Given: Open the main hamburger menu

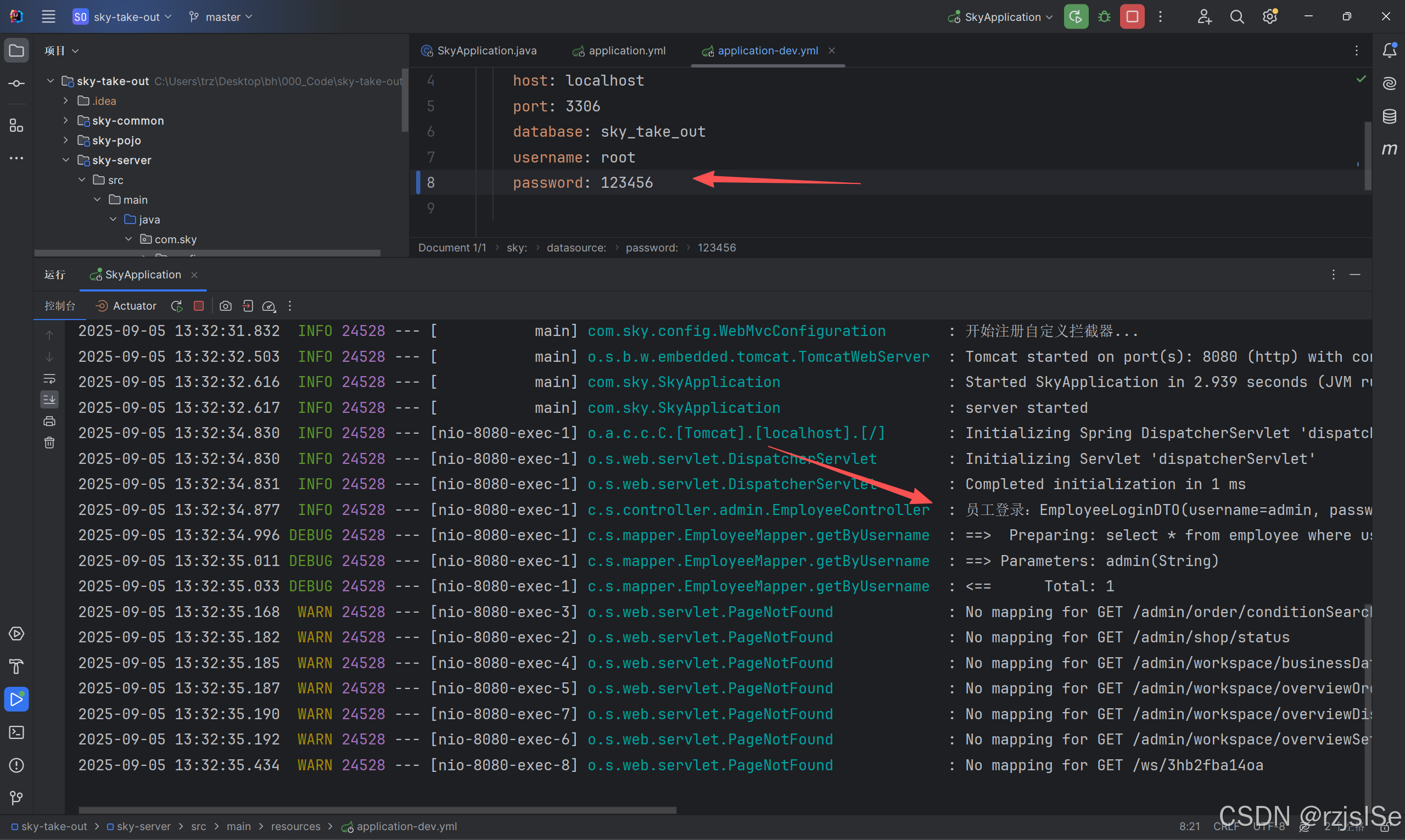Looking at the screenshot, I should coord(49,16).
